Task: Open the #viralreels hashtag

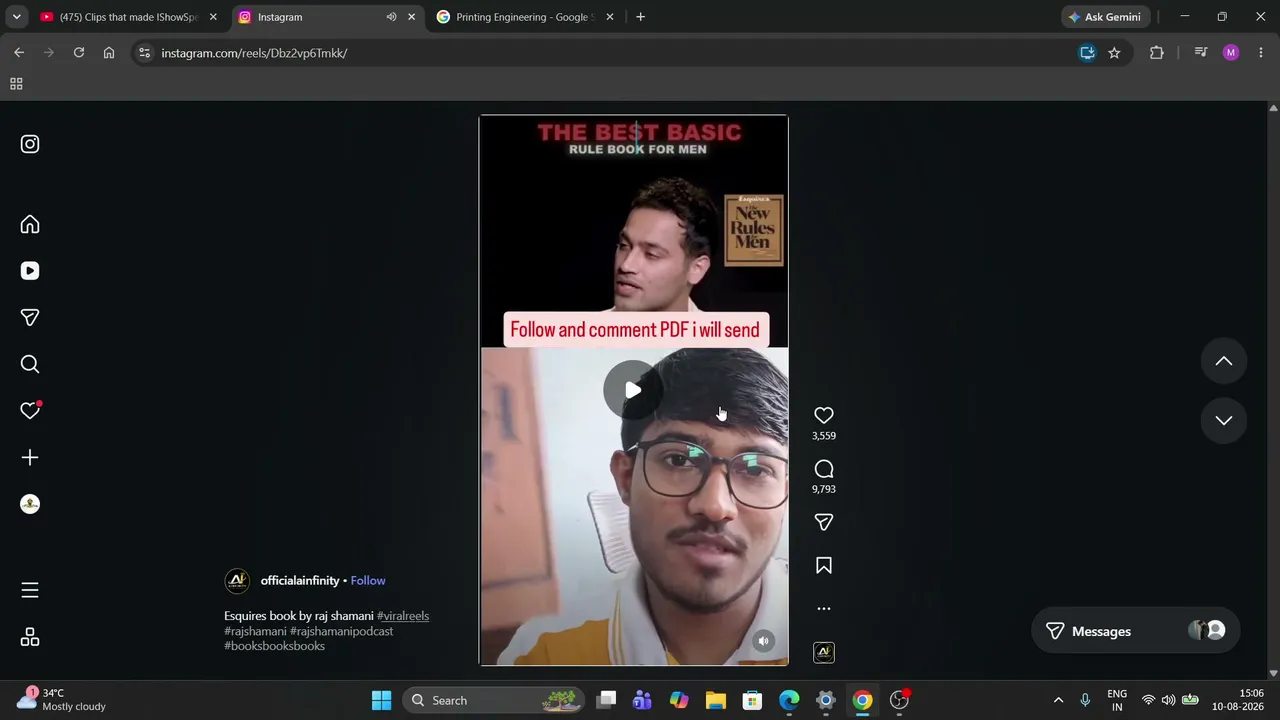Action: point(403,616)
